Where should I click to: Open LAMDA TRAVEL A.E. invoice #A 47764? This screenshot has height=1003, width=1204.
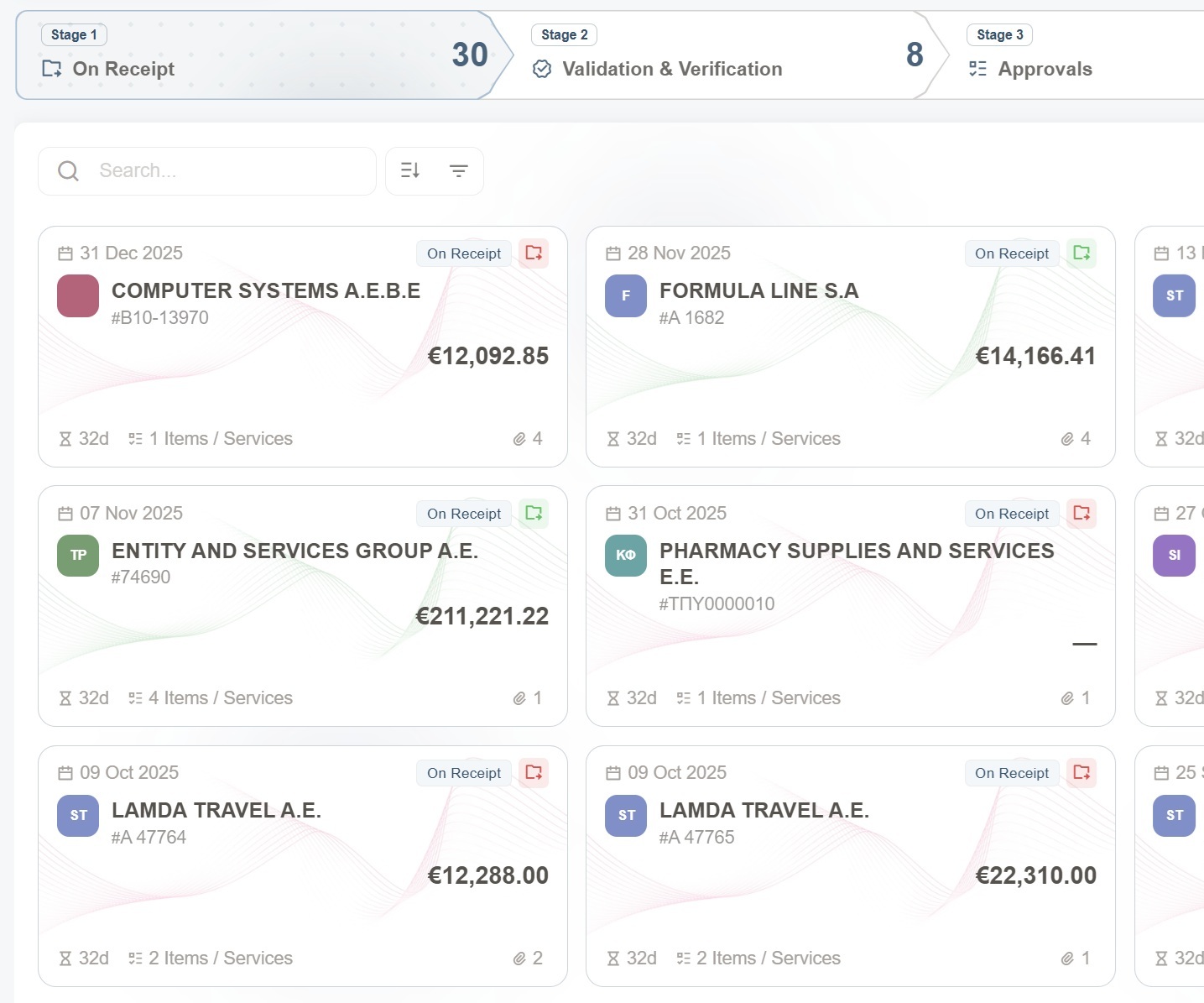(x=303, y=866)
